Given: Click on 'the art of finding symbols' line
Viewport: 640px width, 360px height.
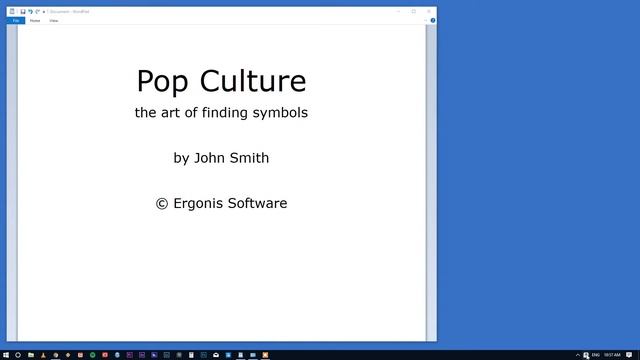Looking at the screenshot, I should 221,113.
